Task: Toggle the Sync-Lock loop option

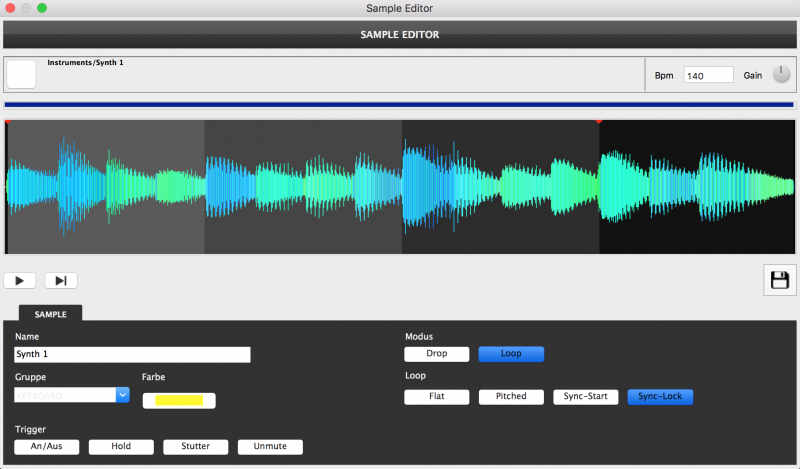Action: (x=659, y=397)
